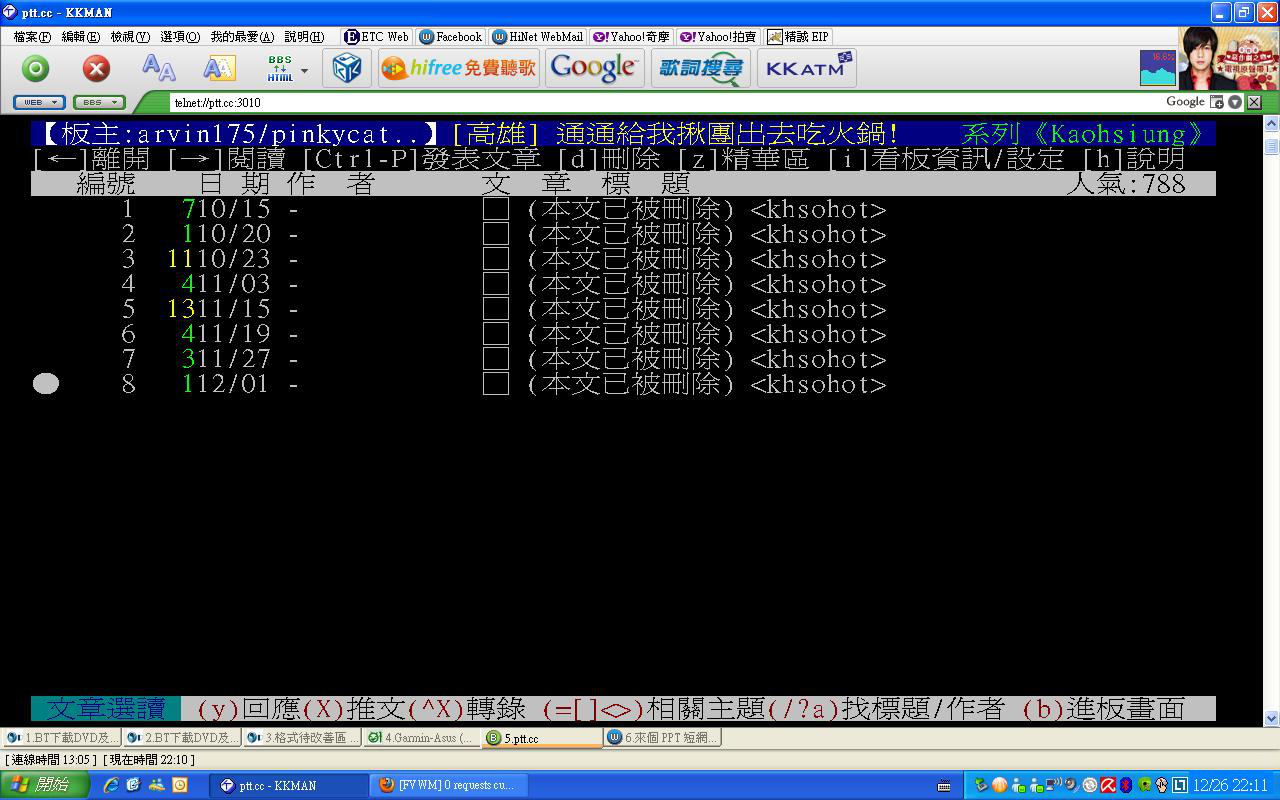Switch to tab 1.BT下載DVD及...
Viewport: 1280px width, 800px height.
coord(61,738)
